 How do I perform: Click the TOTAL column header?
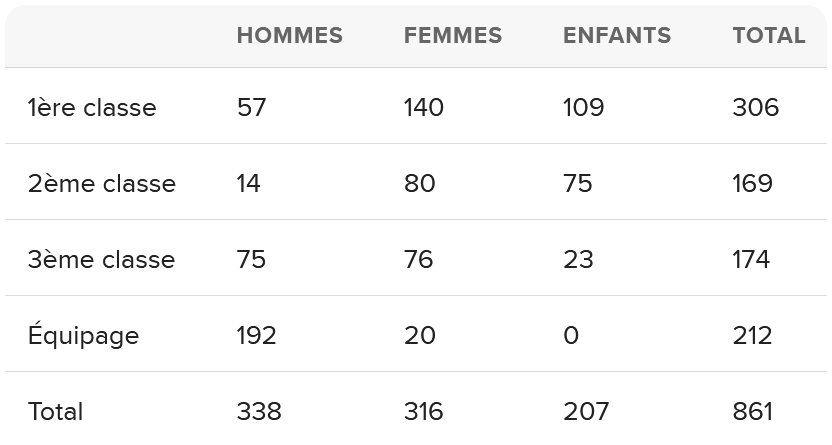click(x=769, y=36)
